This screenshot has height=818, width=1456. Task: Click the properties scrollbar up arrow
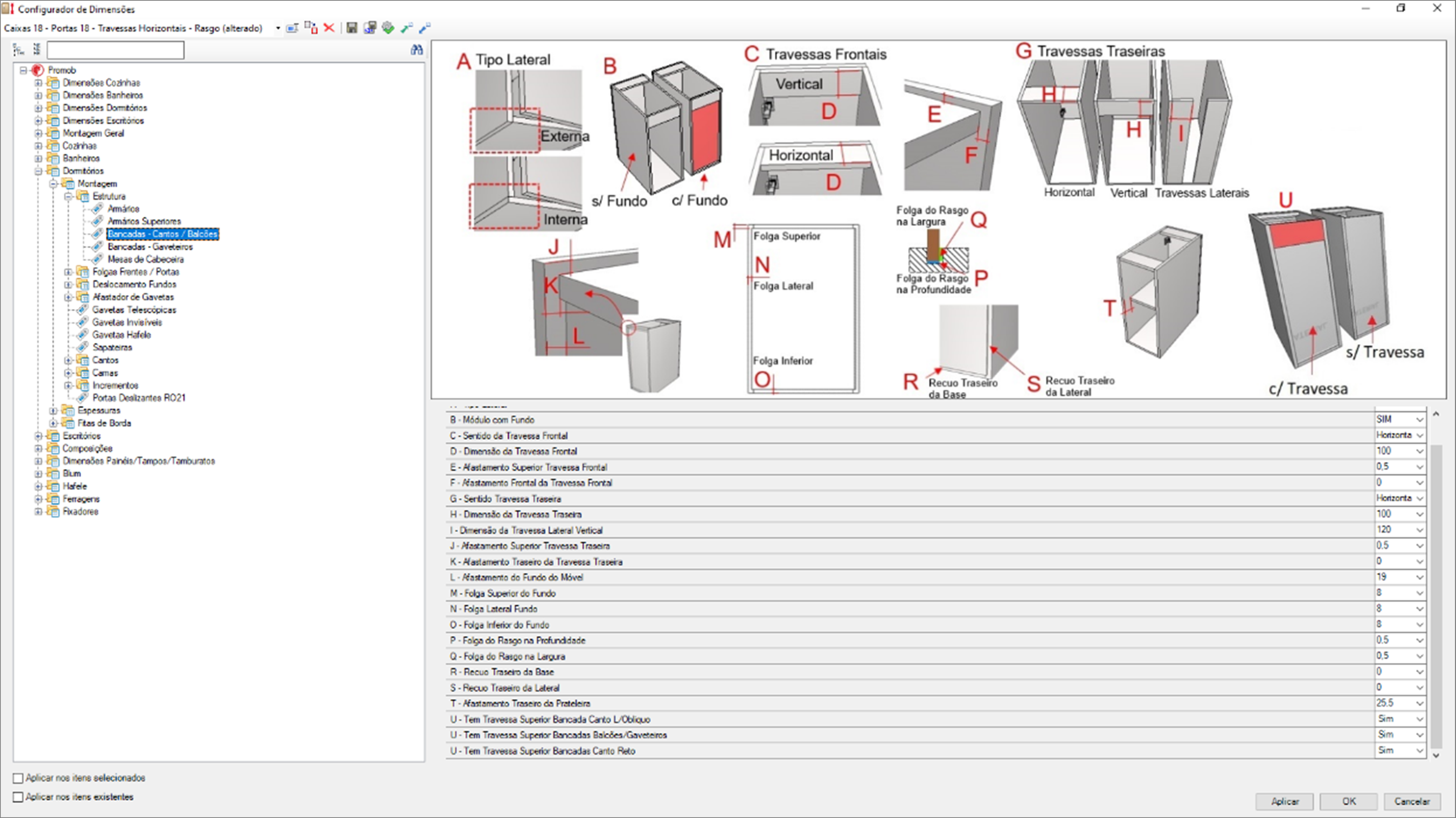click(x=1436, y=414)
